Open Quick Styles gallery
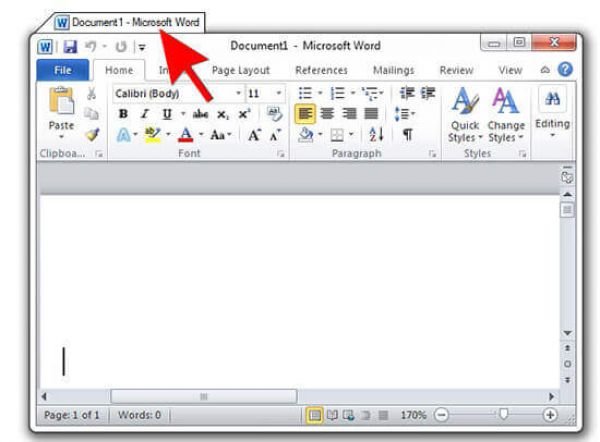The image size is (600, 442). pyautogui.click(x=465, y=115)
